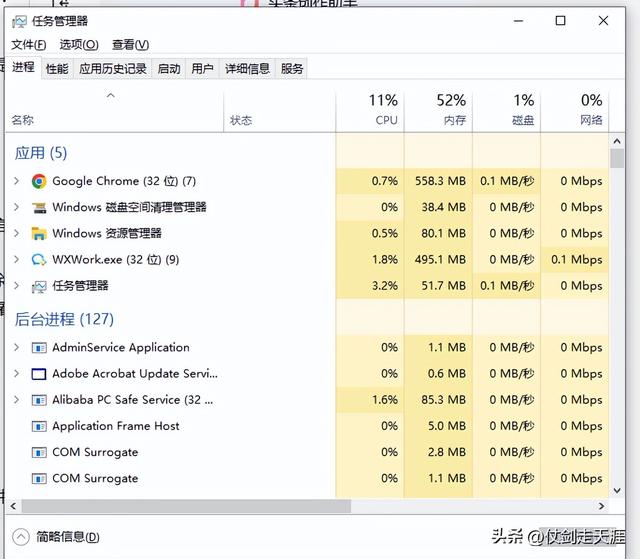This screenshot has width=640, height=559.
Task: Click Chrome's 558.3 MB memory value
Action: (x=440, y=181)
